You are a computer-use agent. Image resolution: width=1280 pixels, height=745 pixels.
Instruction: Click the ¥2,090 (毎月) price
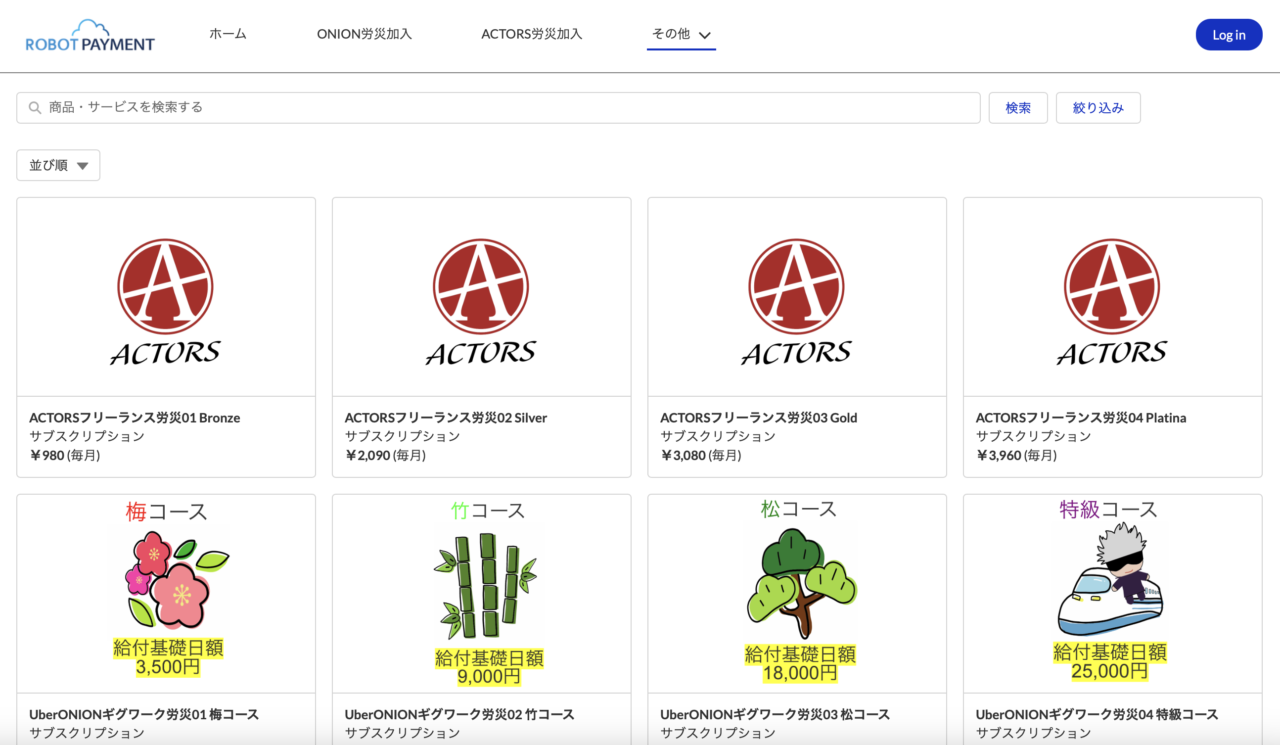click(x=386, y=455)
